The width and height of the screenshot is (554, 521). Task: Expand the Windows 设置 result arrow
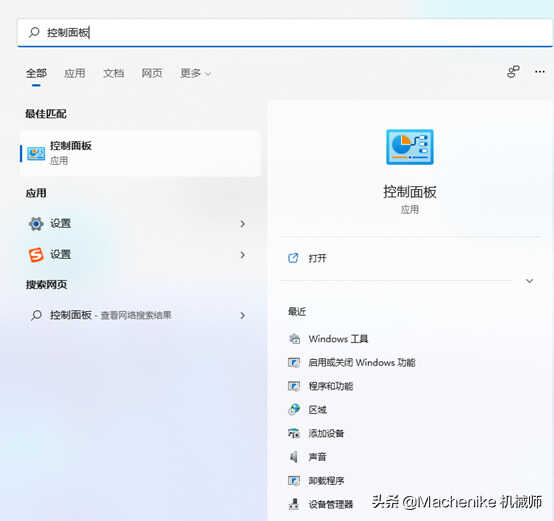coord(242,224)
